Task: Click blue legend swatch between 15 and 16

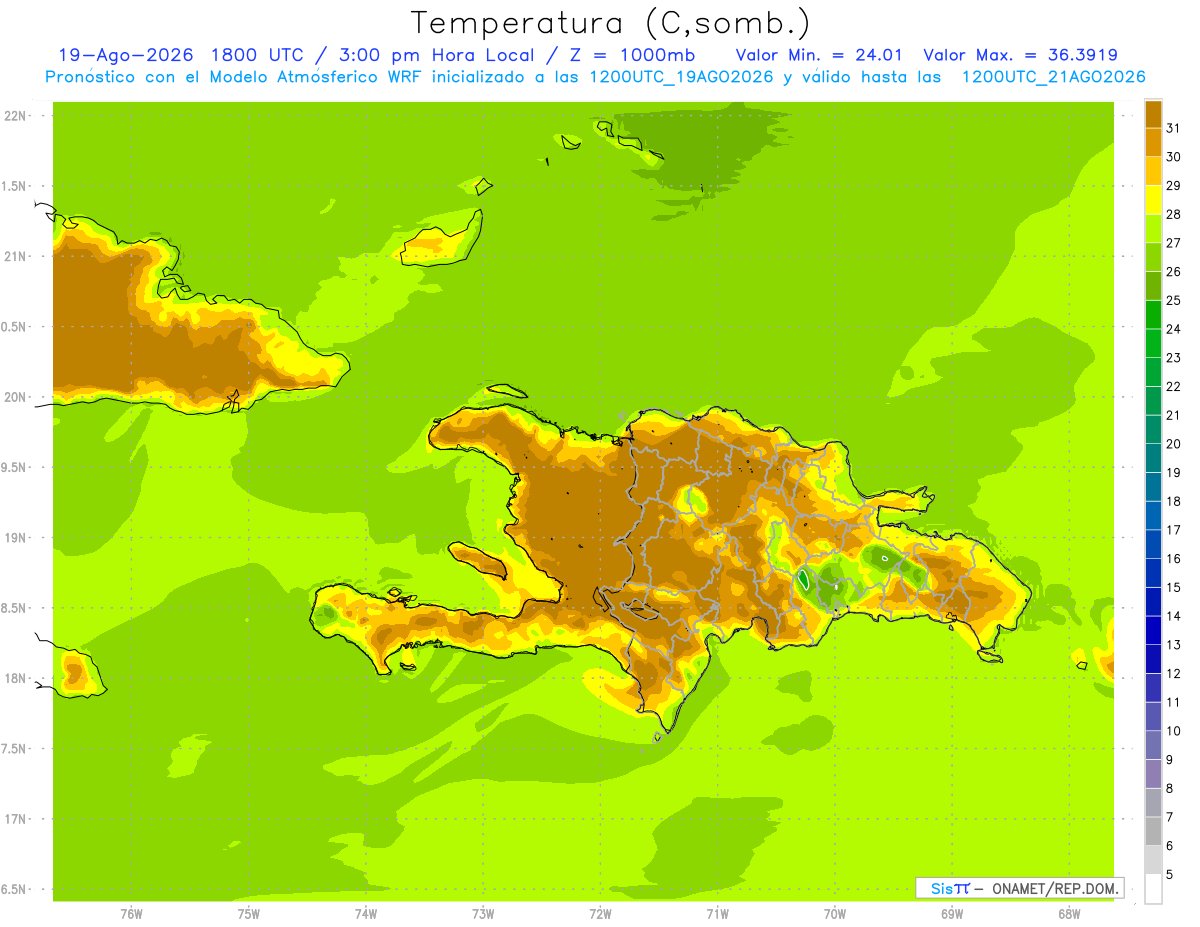Action: pyautogui.click(x=1153, y=573)
